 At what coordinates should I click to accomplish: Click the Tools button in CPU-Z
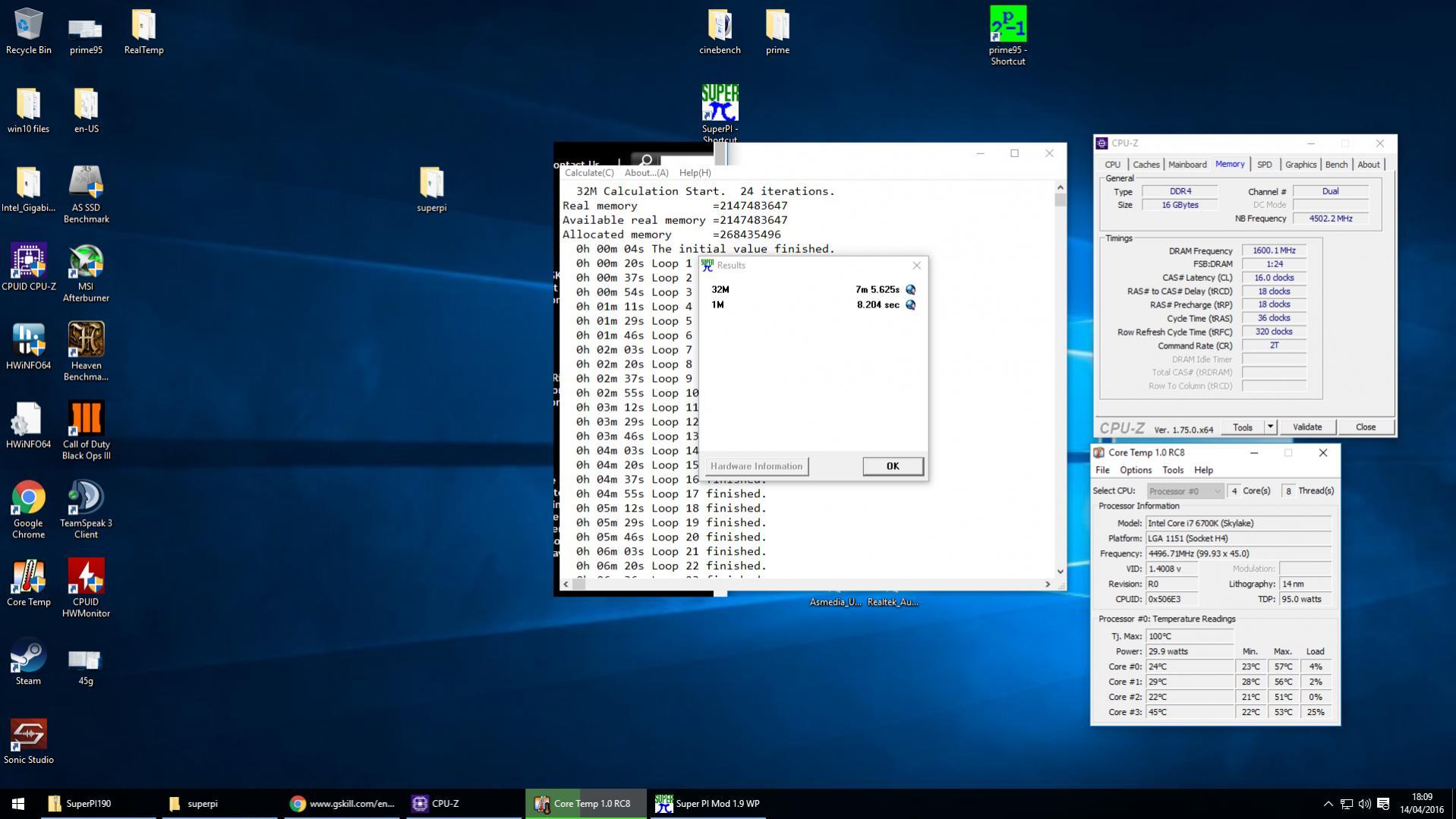point(1243,427)
